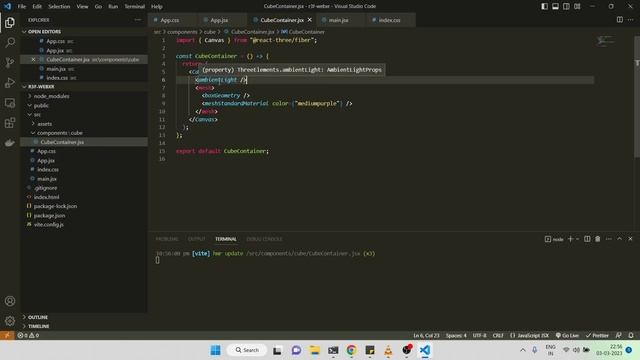Split the editor right
Screen dimensions: 640x360
point(620,20)
